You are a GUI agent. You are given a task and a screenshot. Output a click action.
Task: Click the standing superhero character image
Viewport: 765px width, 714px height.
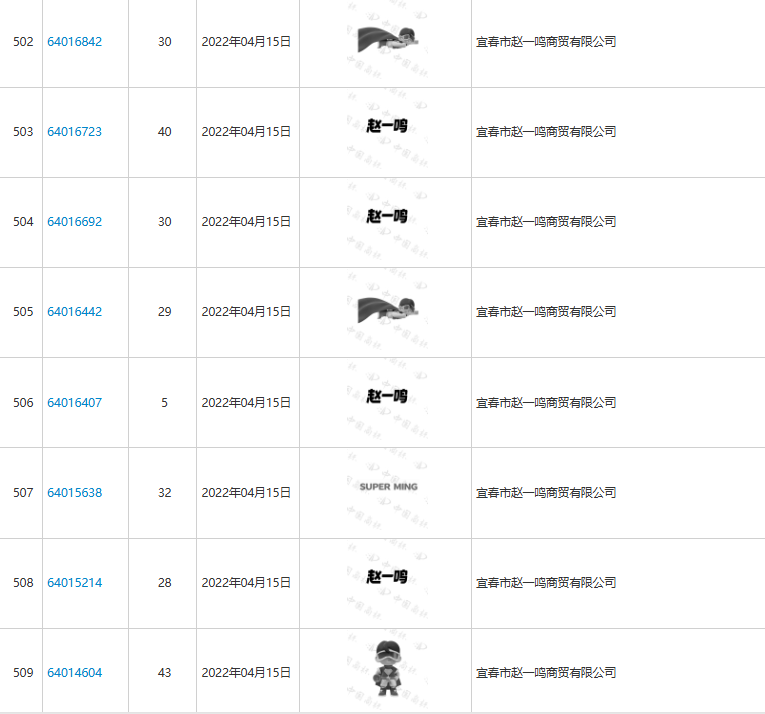click(x=385, y=668)
